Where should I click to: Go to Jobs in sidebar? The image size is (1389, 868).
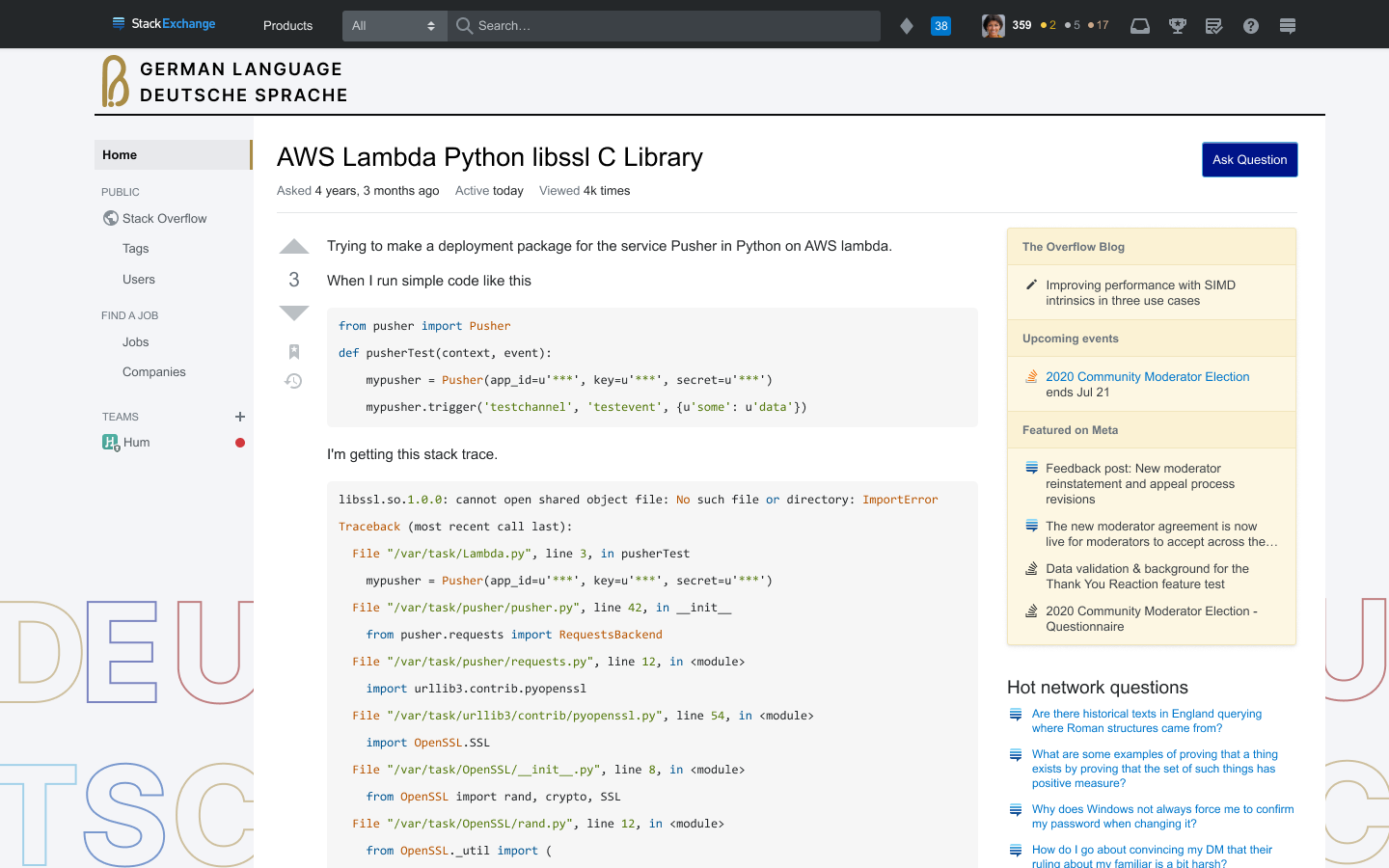click(x=135, y=342)
